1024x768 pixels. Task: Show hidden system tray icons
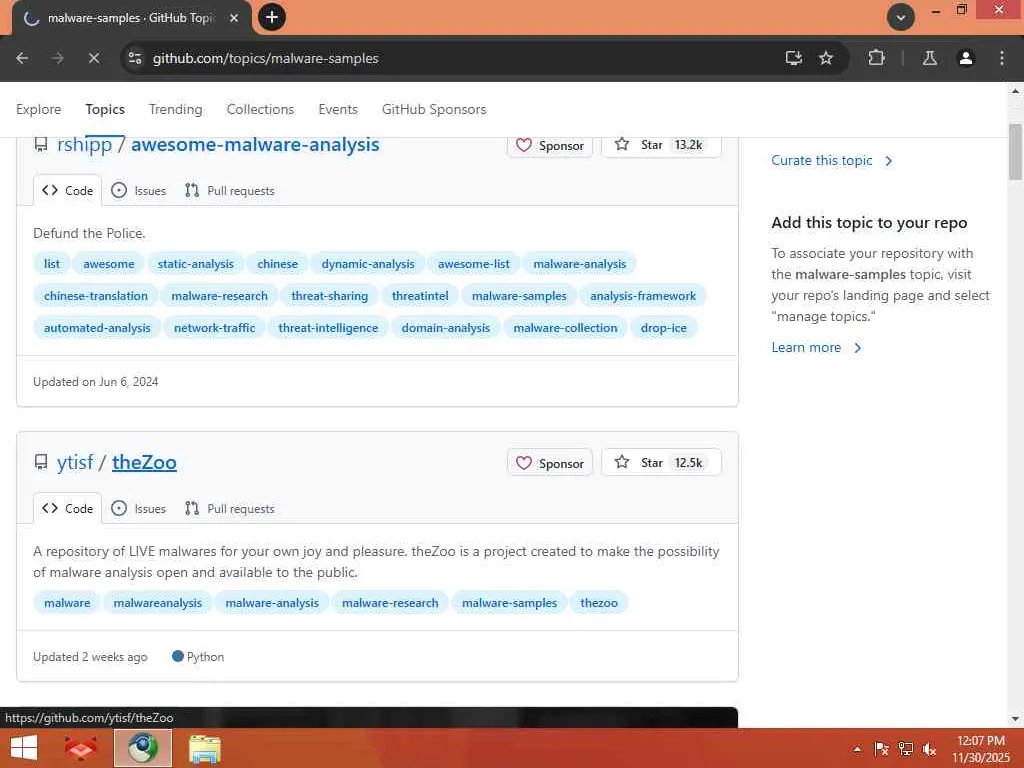coord(857,749)
